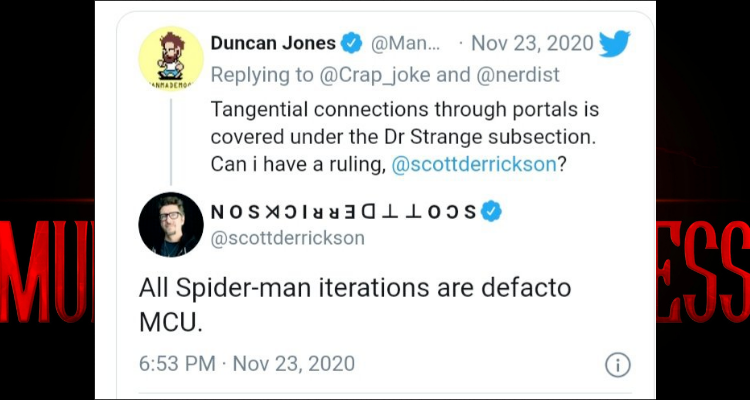Image resolution: width=750 pixels, height=400 pixels.
Task: Click the truncated @Man... handle
Action: [x=405, y=45]
